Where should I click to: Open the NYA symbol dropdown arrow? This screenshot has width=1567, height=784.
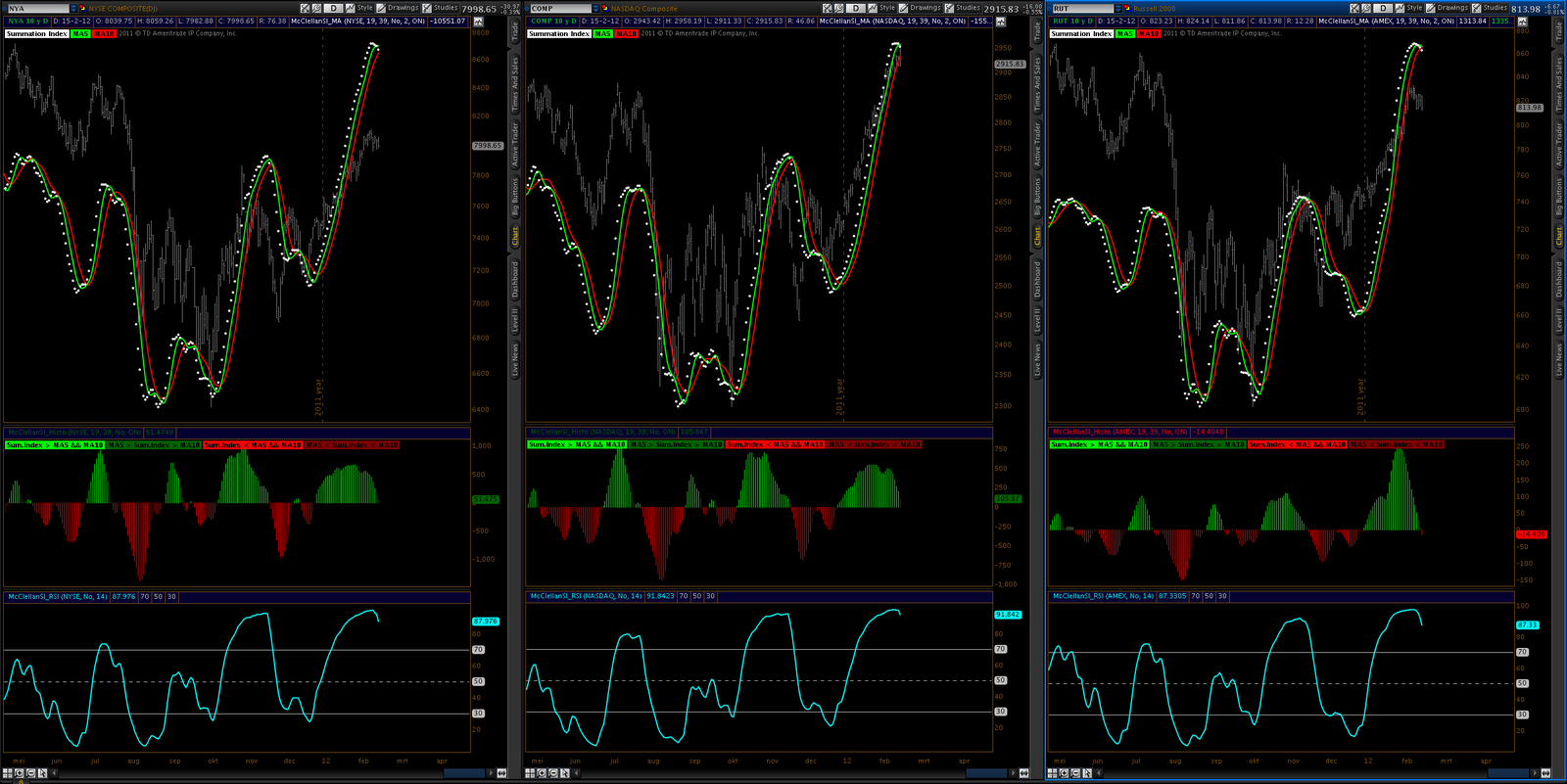click(x=73, y=8)
